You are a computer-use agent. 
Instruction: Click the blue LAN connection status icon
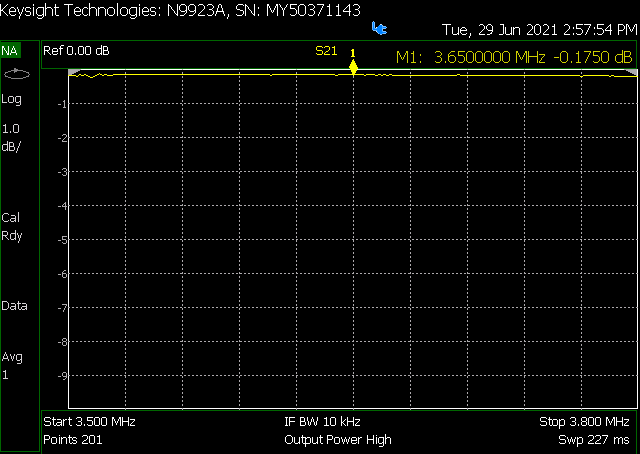click(x=379, y=28)
